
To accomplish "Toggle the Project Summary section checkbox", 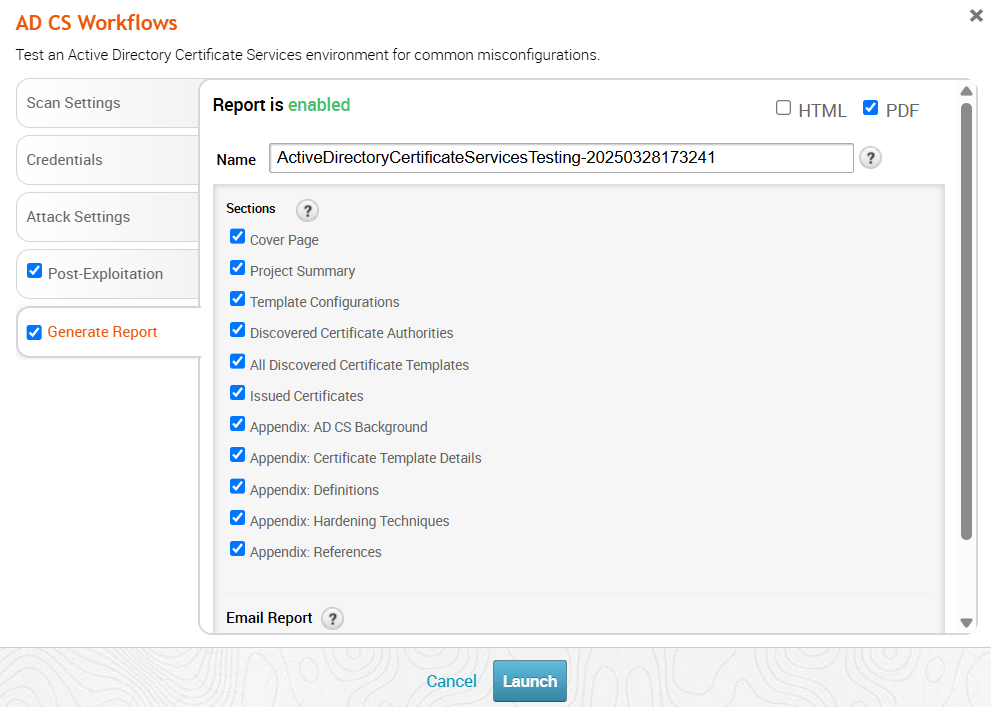I will click(x=237, y=268).
